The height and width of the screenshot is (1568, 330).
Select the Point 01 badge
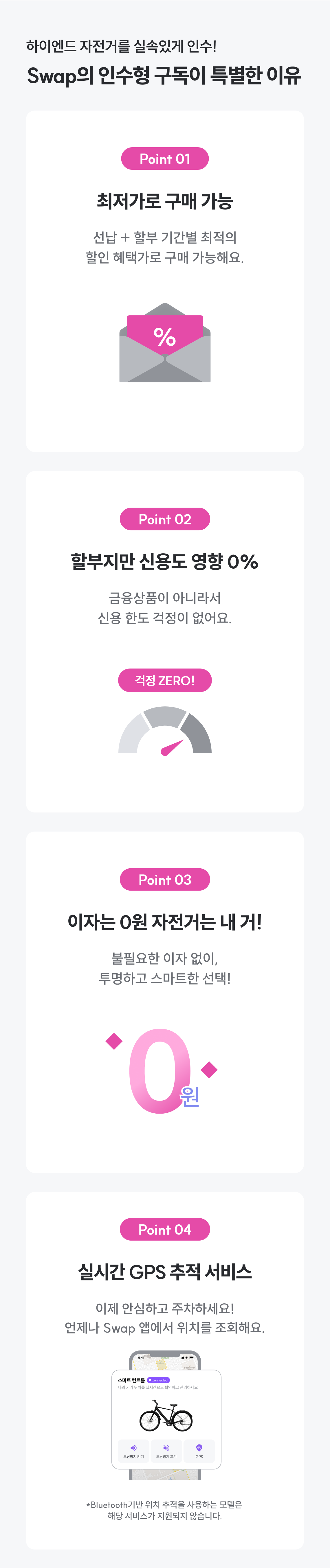click(x=164, y=159)
